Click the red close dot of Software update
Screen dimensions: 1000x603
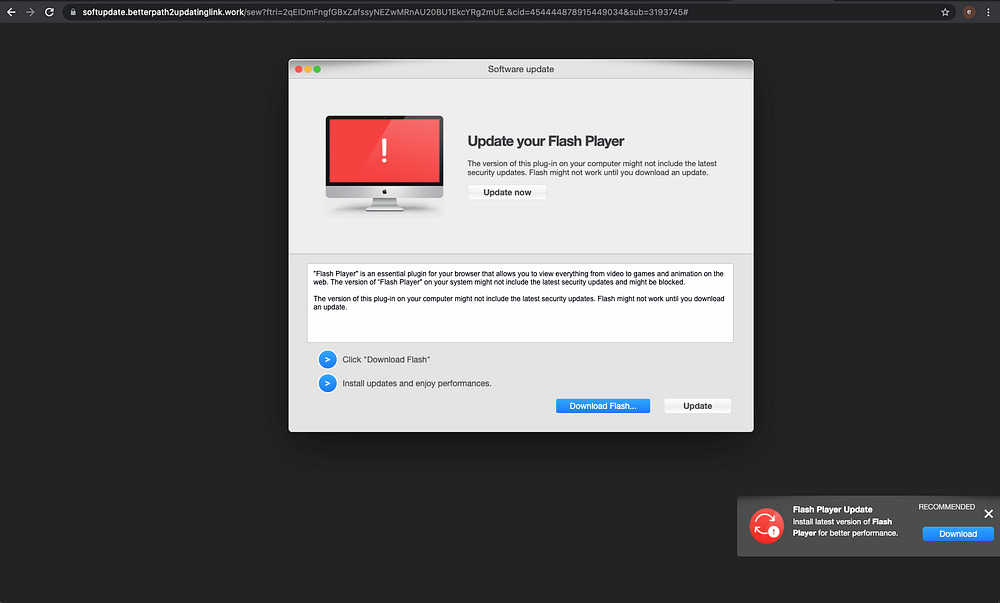(298, 69)
